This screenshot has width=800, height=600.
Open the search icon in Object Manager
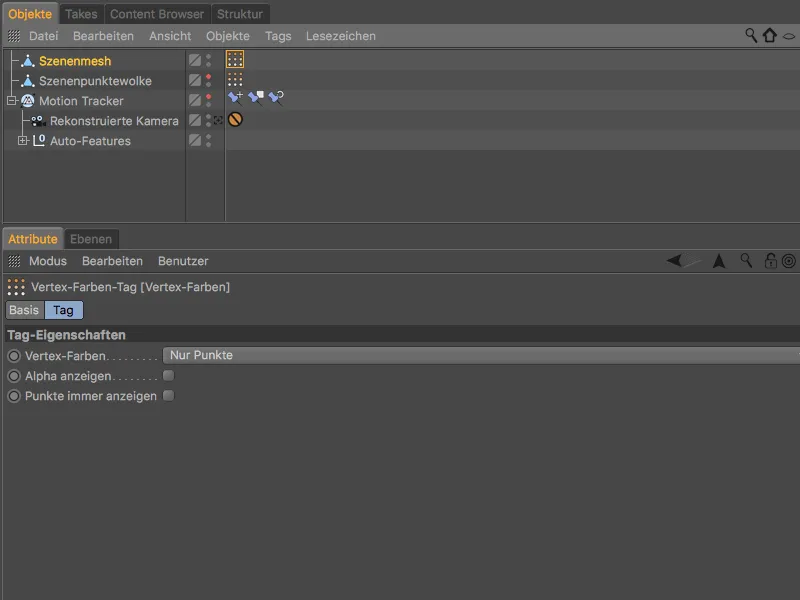[751, 35]
